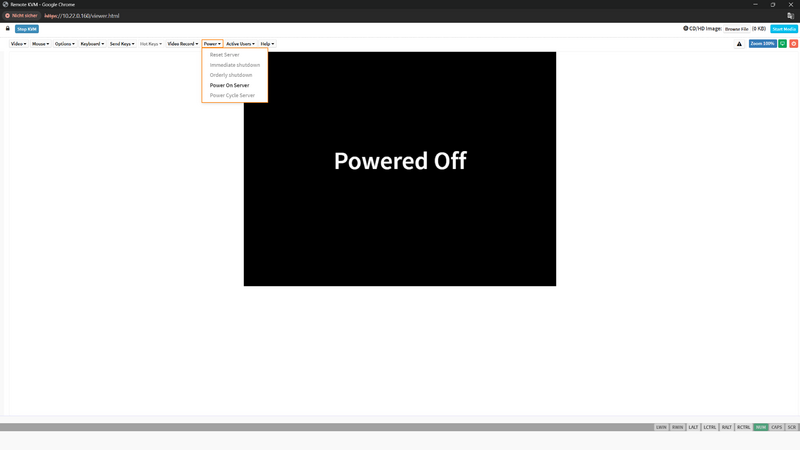Click the browser address bar URL
This screenshot has width=800, height=450.
[x=82, y=16]
